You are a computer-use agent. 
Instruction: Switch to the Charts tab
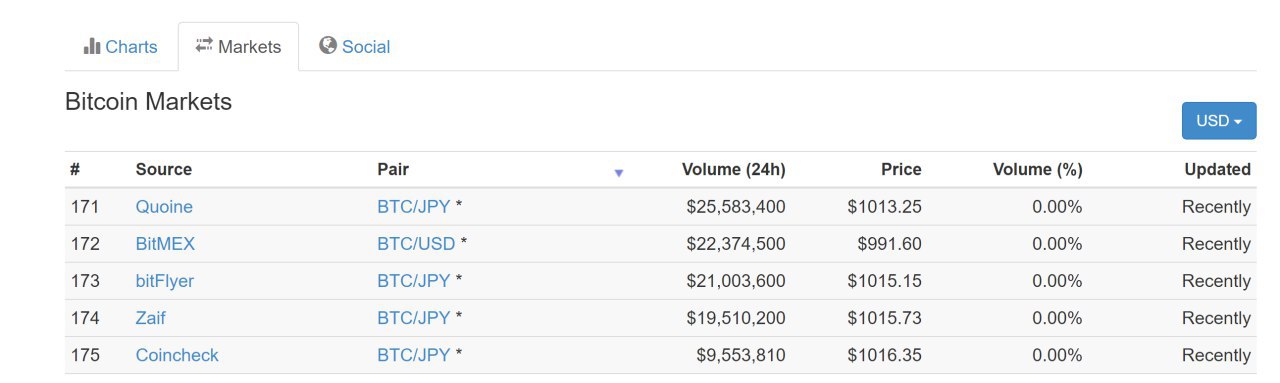121,47
